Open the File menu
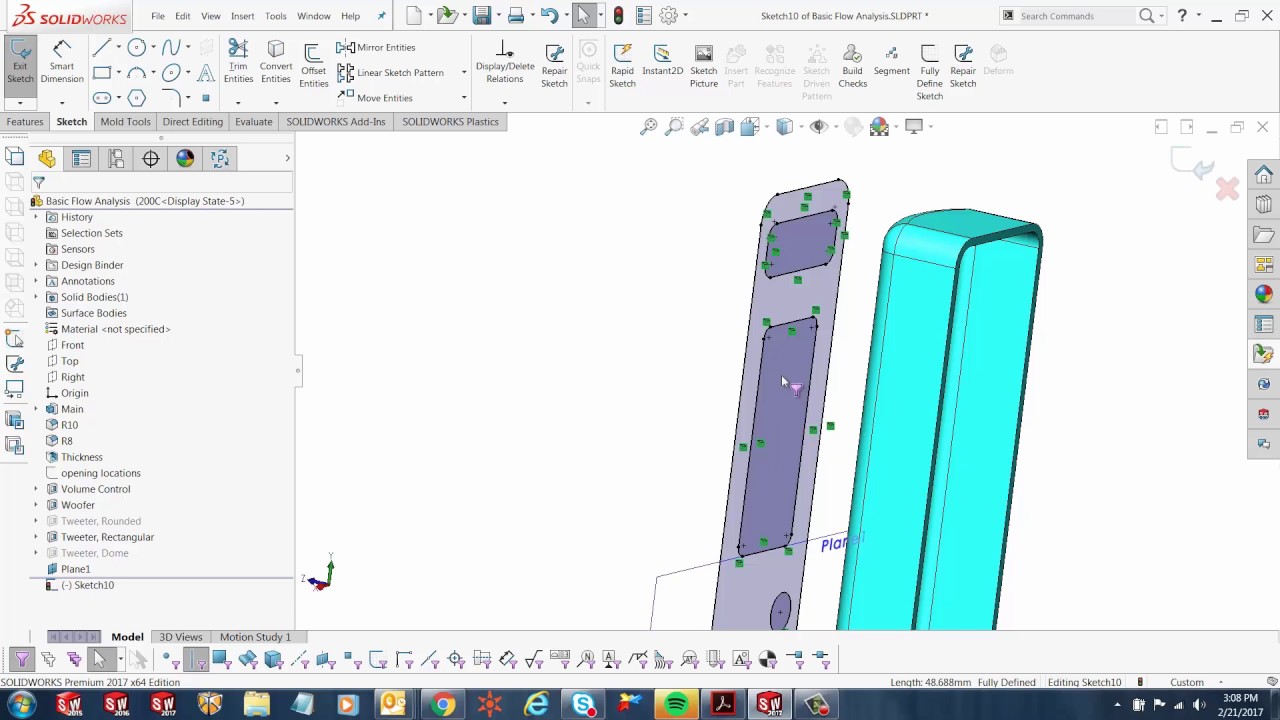Viewport: 1280px width, 720px height. 158,16
